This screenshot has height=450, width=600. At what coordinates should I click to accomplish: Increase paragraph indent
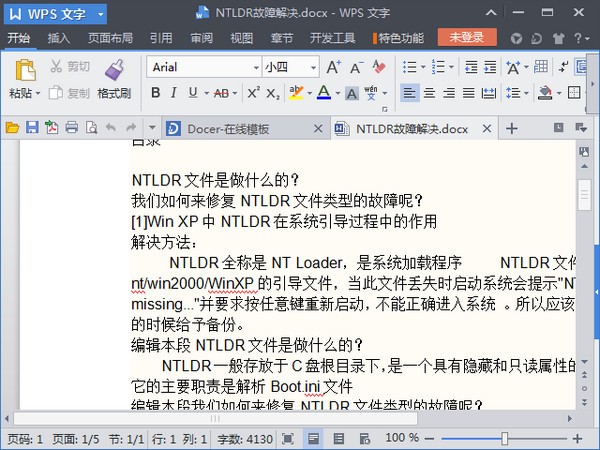[490, 67]
